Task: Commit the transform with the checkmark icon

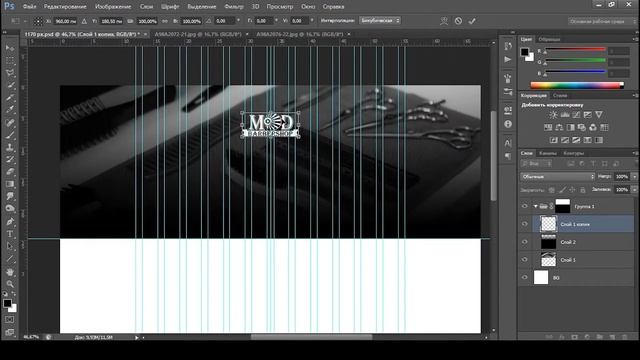Action: point(472,21)
